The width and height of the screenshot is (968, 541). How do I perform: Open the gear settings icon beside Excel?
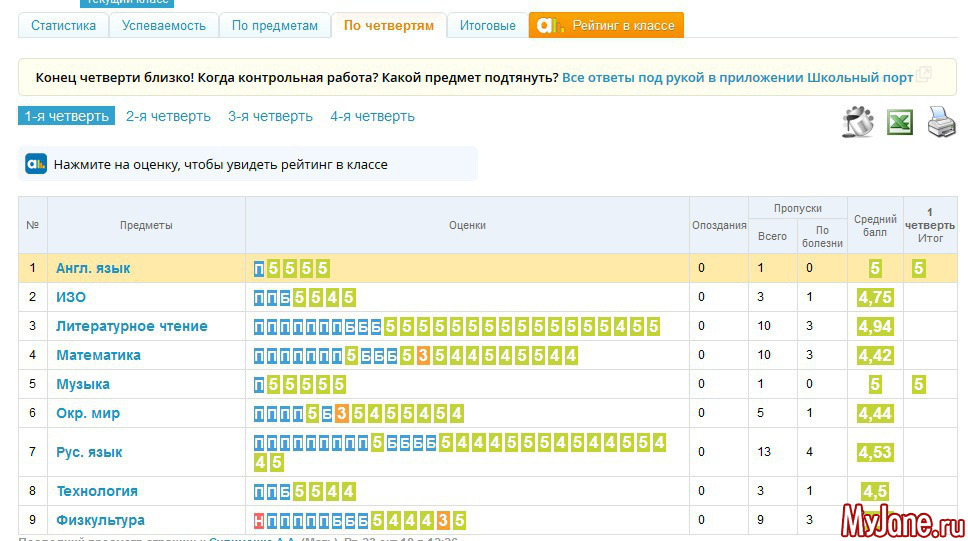pos(858,122)
